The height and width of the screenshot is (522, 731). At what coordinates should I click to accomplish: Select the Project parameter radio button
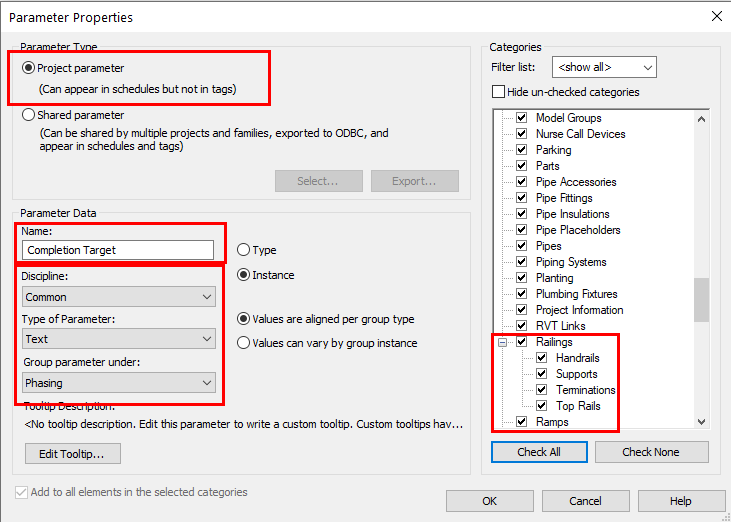pos(29,69)
